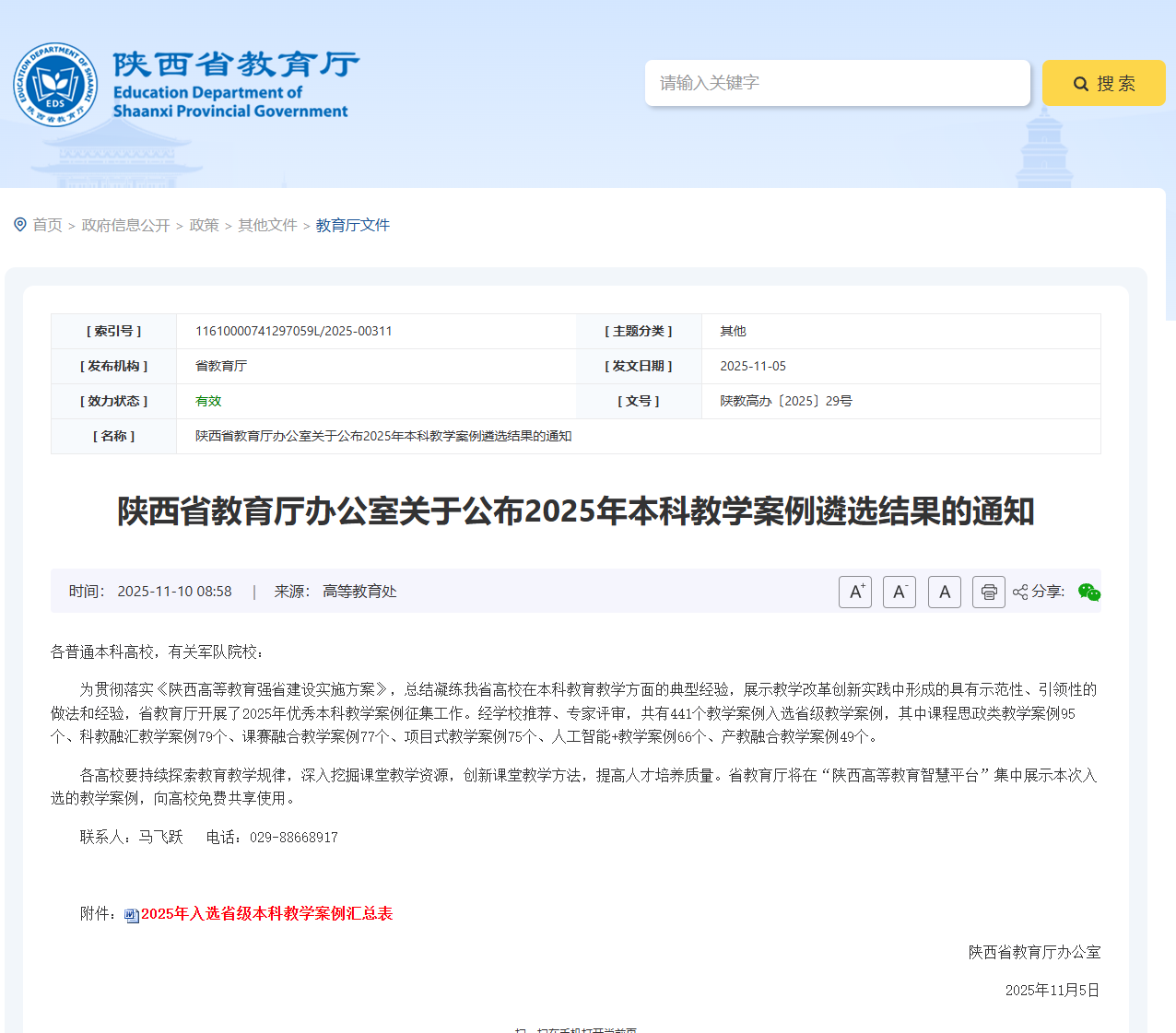Download attachment 2025年入选省级本科教学案例汇总表

266,914
